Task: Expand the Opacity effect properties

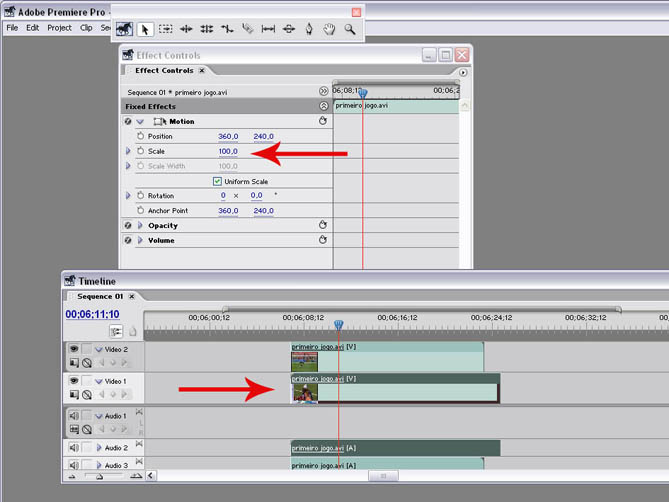Action: 140,226
